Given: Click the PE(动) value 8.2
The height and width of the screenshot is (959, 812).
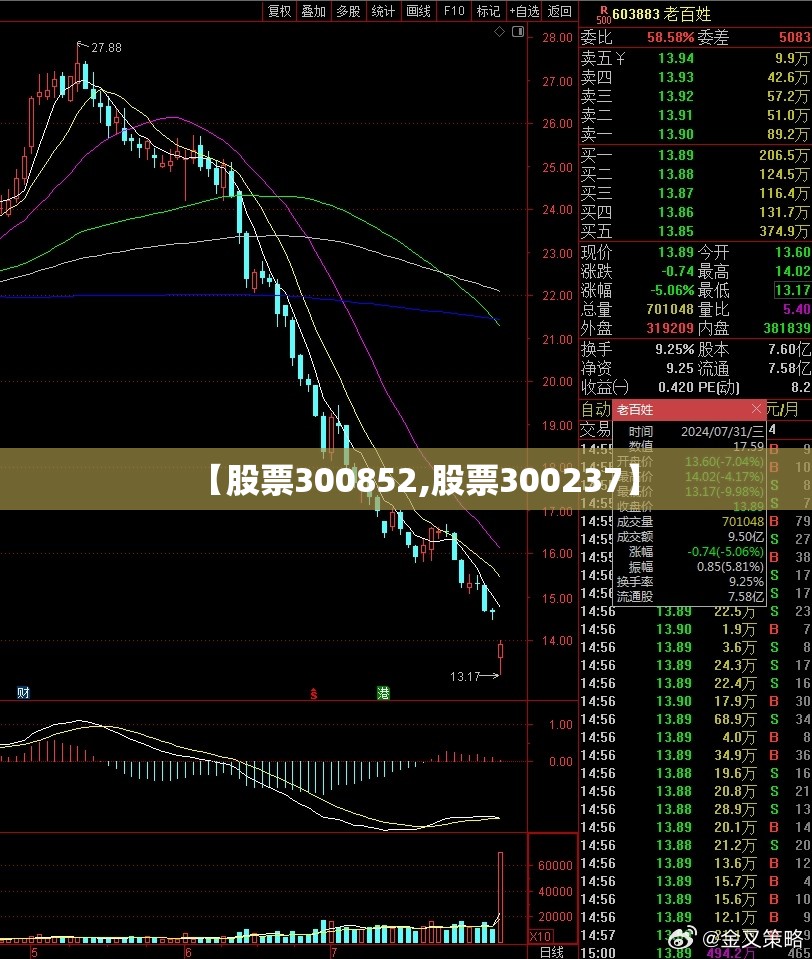Looking at the screenshot, I should [x=801, y=387].
